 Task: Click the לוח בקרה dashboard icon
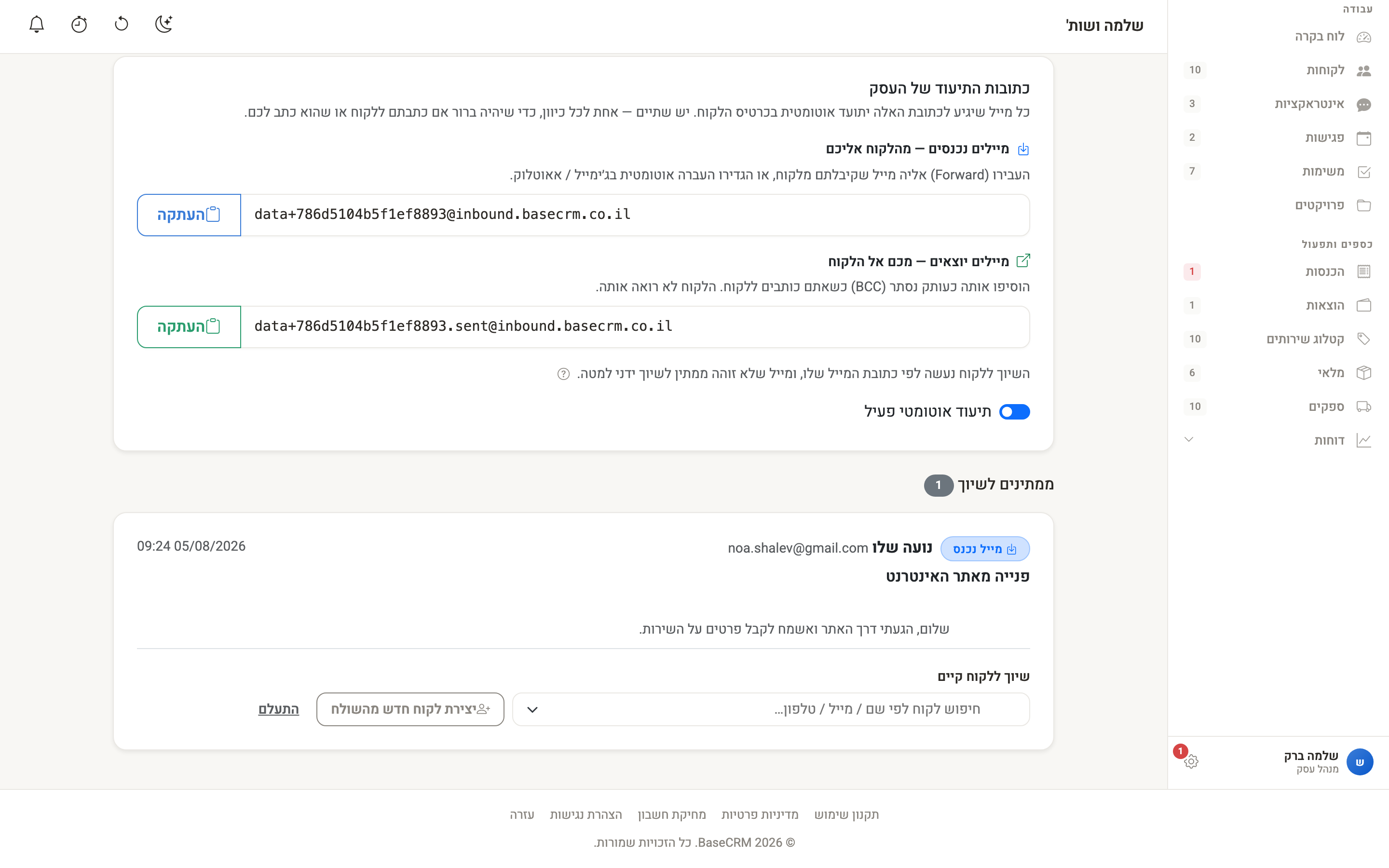click(1364, 37)
